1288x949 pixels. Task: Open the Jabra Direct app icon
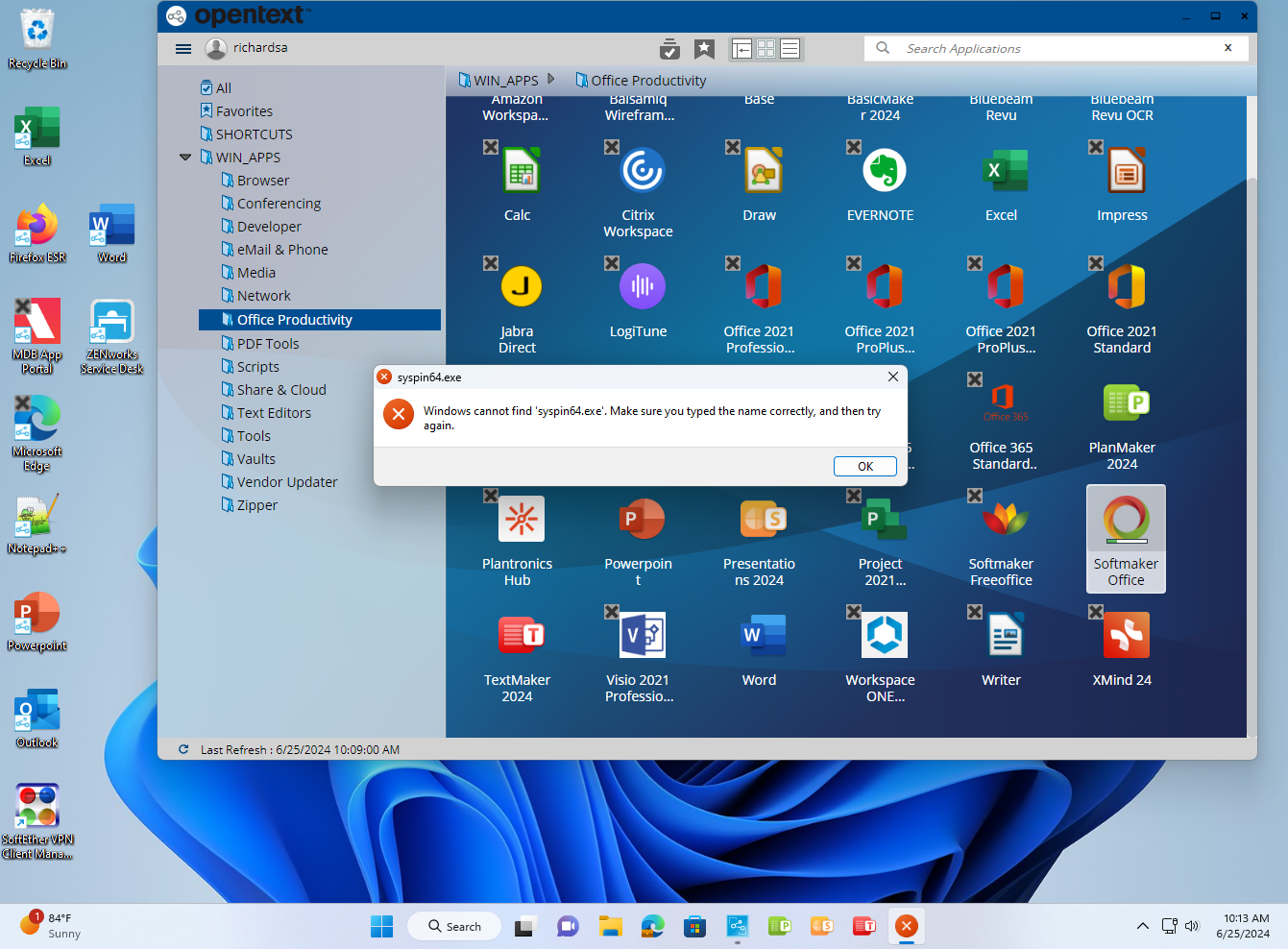(521, 286)
